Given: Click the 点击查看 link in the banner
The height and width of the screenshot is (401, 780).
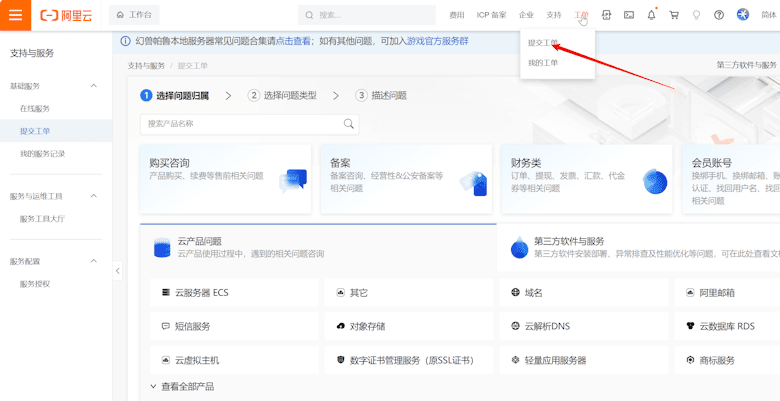Looking at the screenshot, I should click(293, 41).
